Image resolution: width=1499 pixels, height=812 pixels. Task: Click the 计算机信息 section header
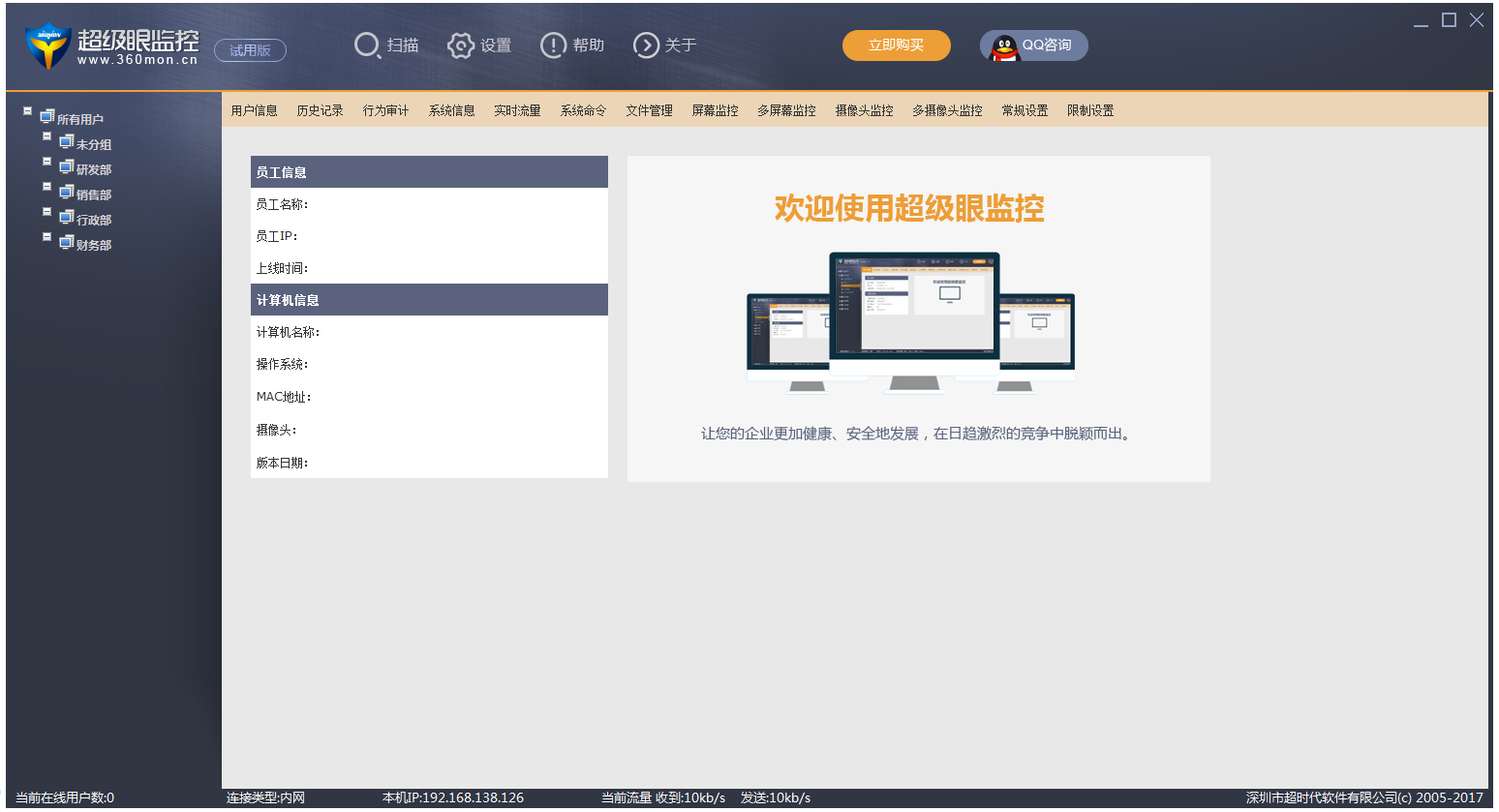[x=429, y=300]
